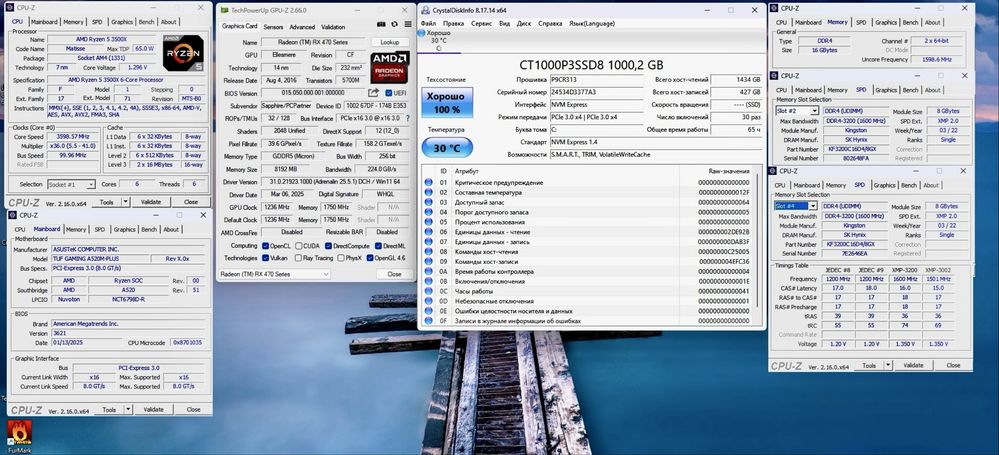Select the Критическое предупреждение attribute row
The image size is (999, 455).
[x=589, y=183]
